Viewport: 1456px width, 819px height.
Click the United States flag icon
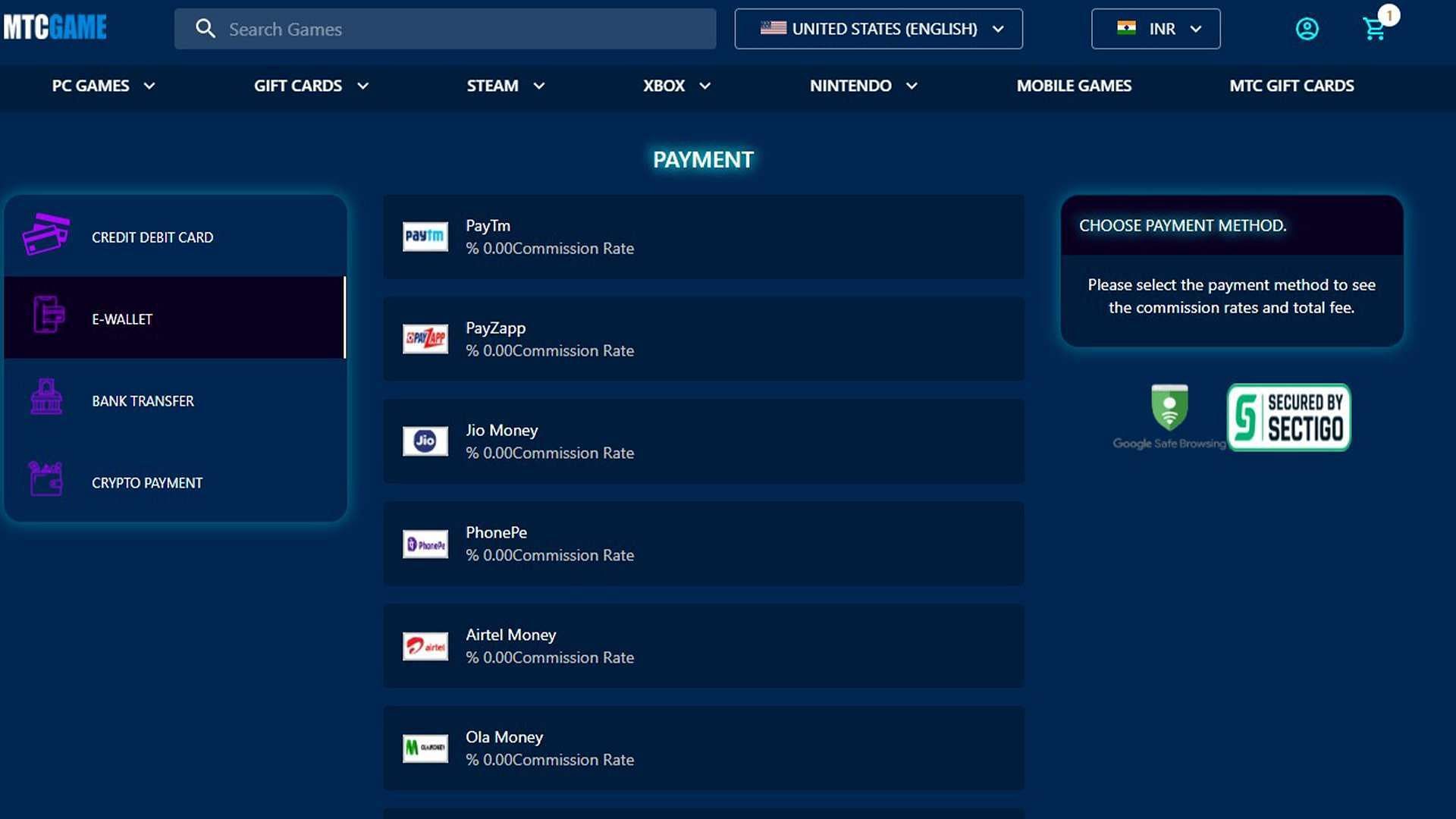point(773,28)
